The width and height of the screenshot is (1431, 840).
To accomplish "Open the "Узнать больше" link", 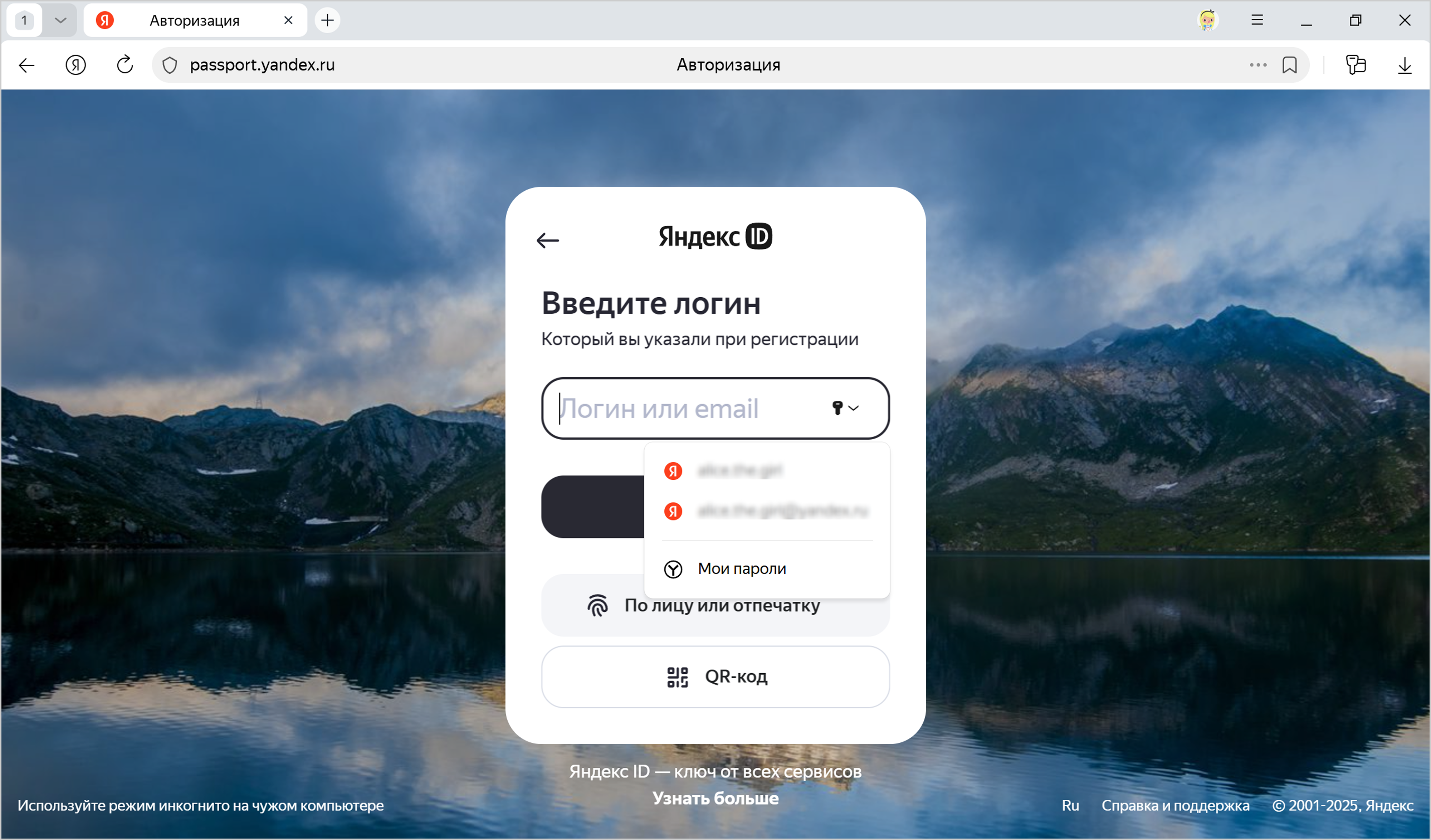I will (715, 798).
